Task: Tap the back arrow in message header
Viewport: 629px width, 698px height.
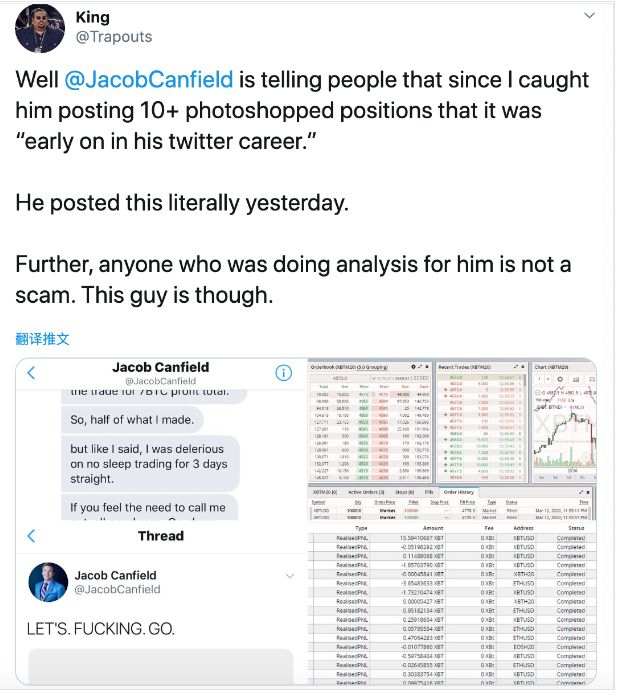Action: click(31, 373)
